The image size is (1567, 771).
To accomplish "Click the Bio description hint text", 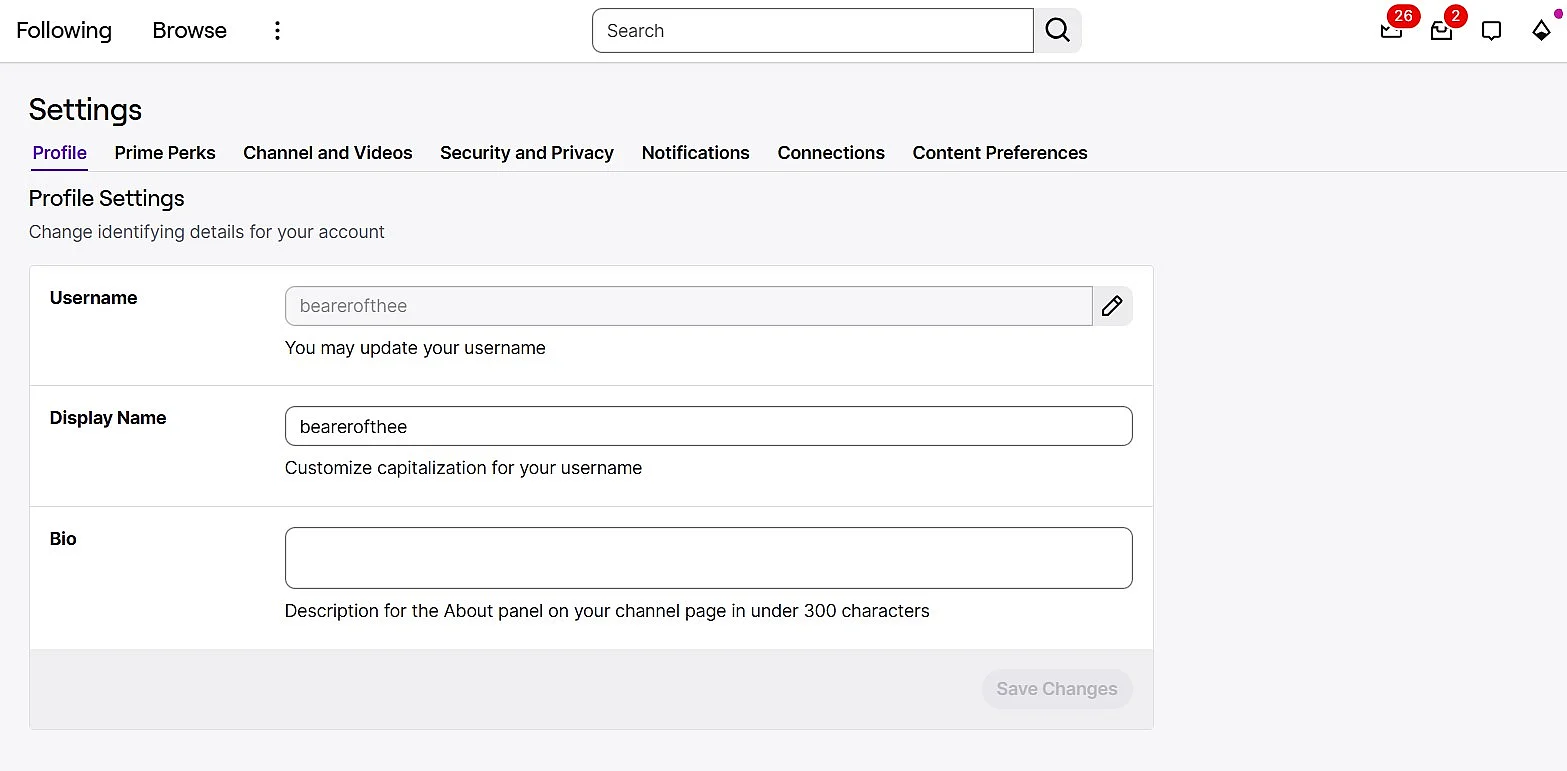I will (x=607, y=611).
